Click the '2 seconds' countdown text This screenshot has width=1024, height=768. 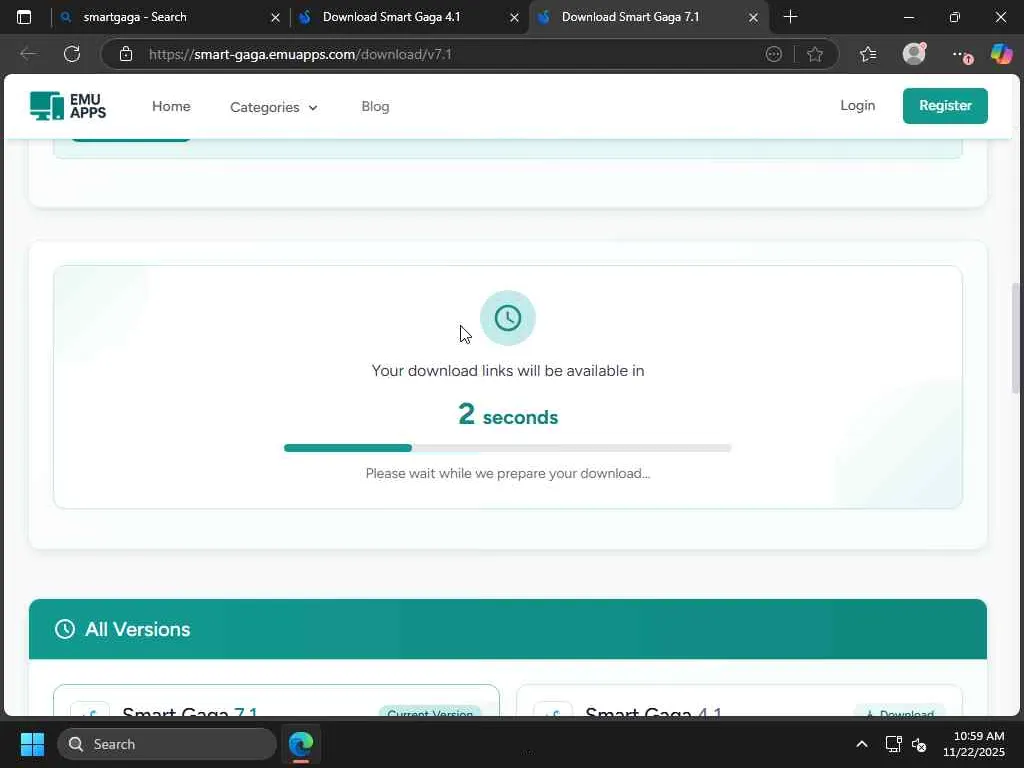coord(507,415)
